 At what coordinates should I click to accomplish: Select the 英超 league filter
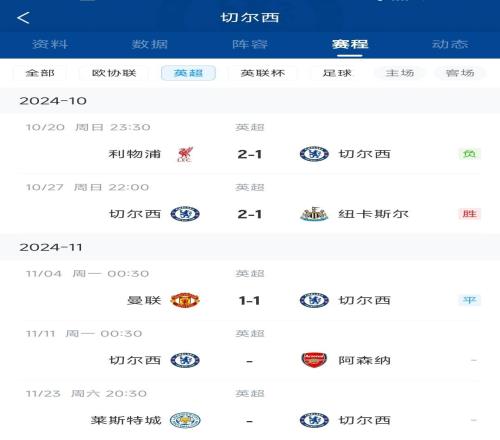[x=188, y=73]
